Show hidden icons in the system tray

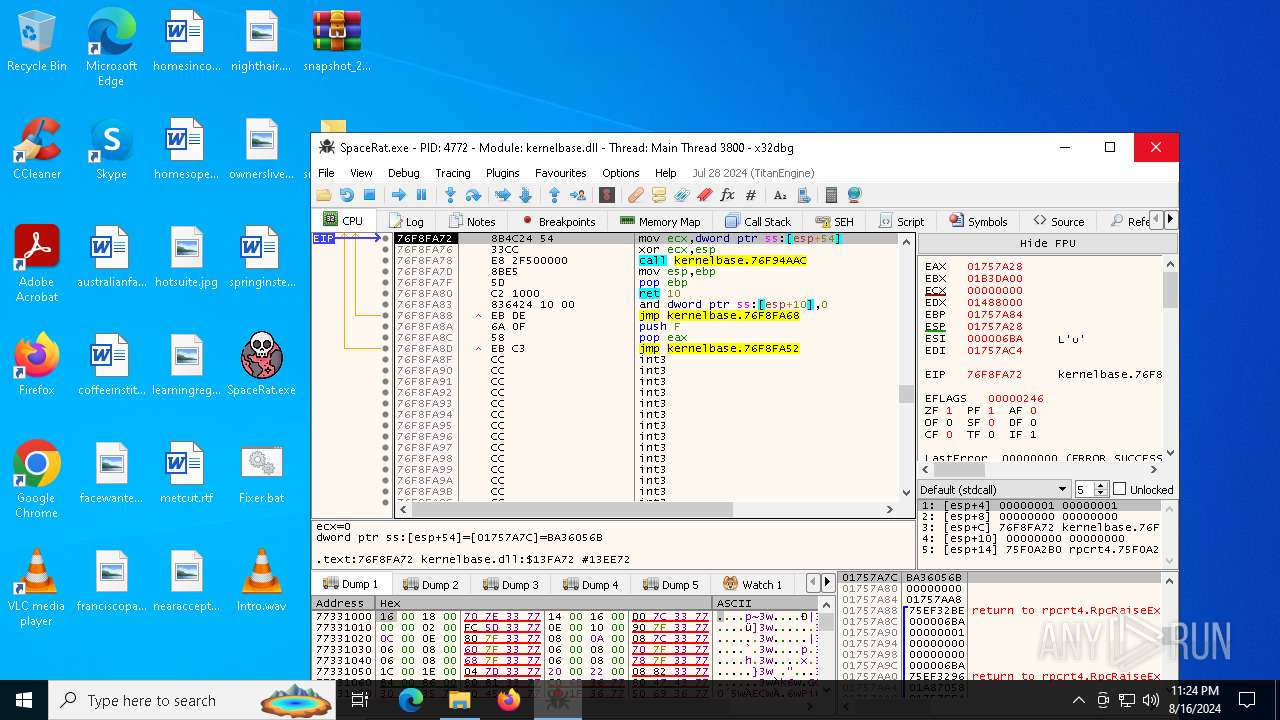[x=1078, y=700]
